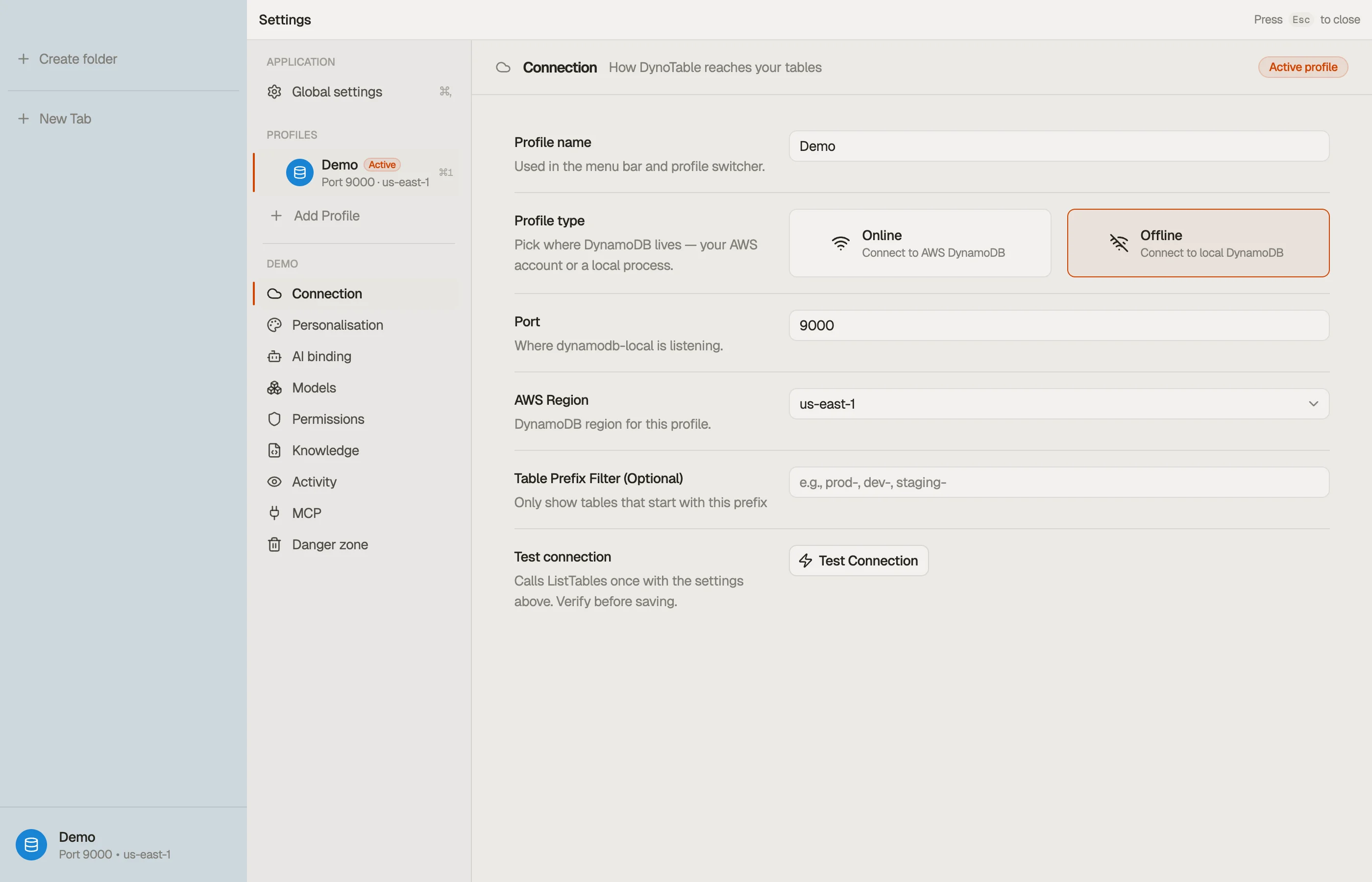Screen dimensions: 1372x882
Task: Open the MCP section label
Action: [307, 513]
